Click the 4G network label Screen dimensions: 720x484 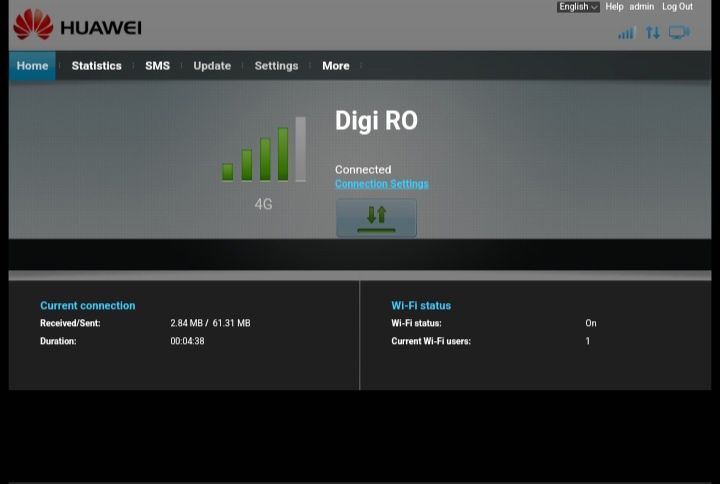pos(264,204)
